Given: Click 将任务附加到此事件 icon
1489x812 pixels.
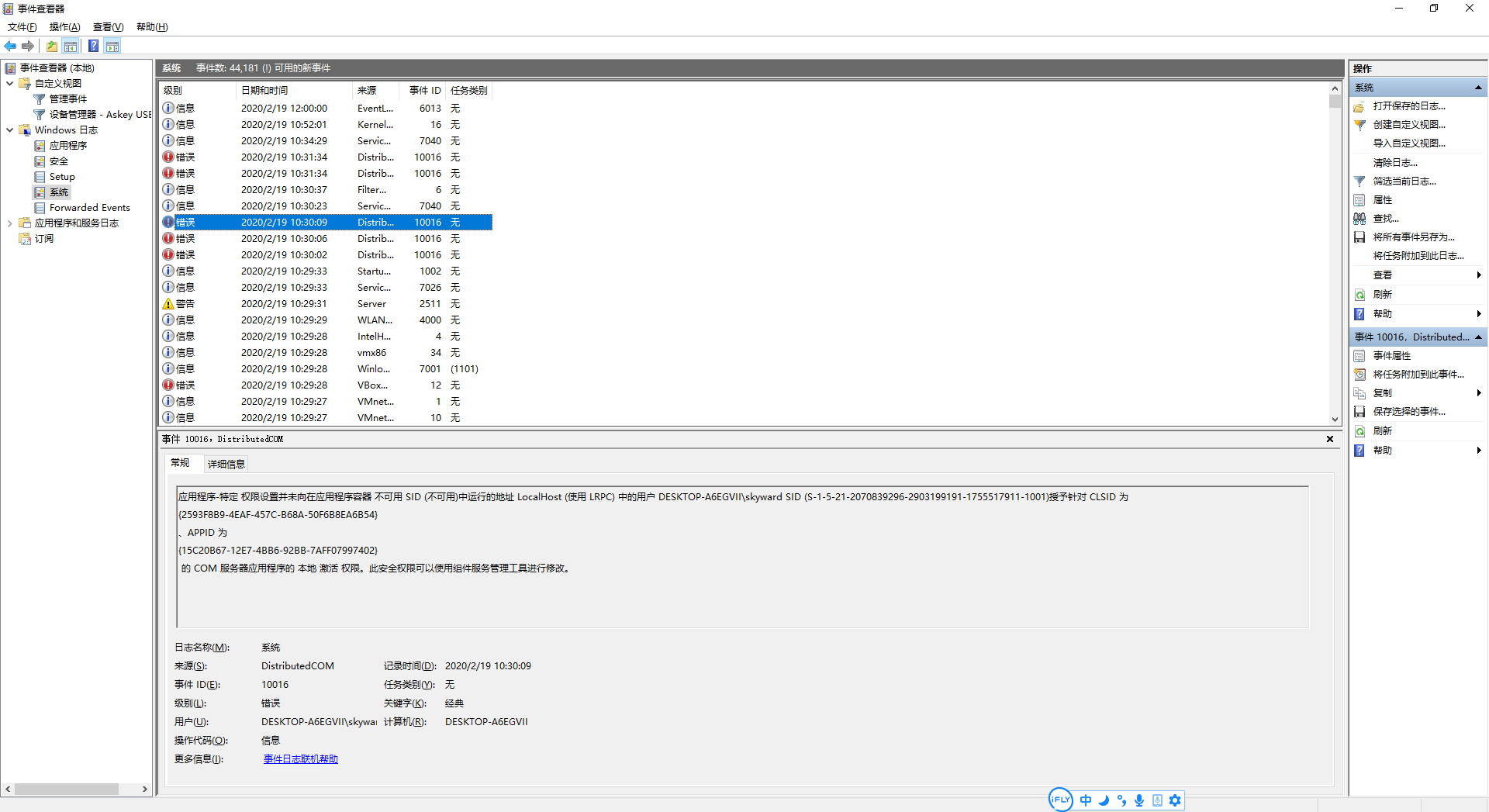Looking at the screenshot, I should coord(1359,375).
